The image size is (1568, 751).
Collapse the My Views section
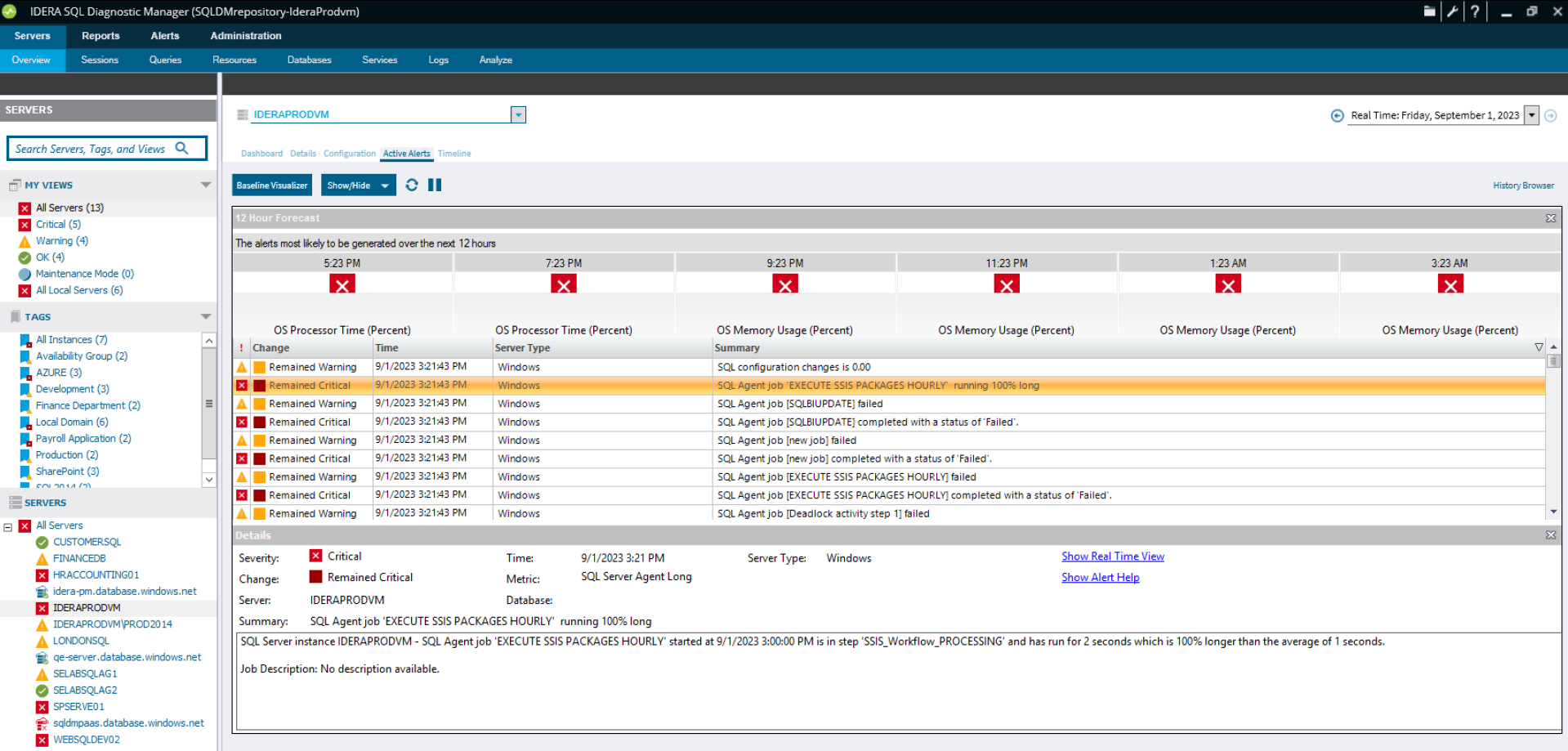pos(206,186)
